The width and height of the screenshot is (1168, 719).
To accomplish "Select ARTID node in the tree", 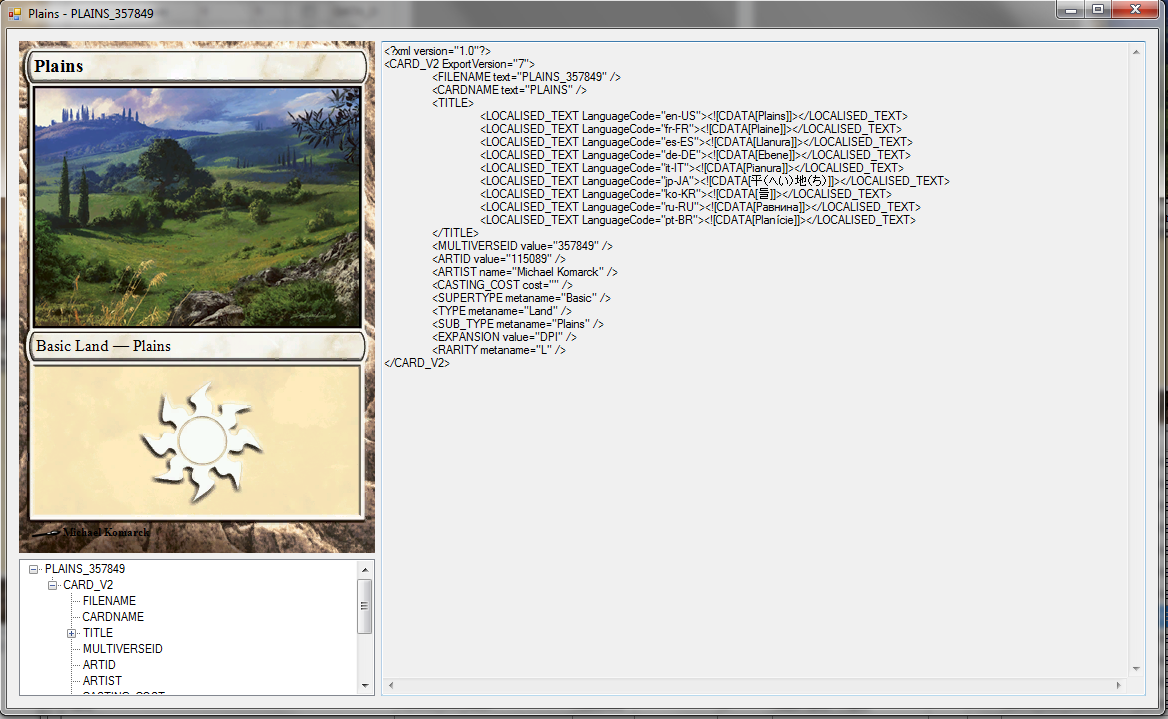I will (99, 665).
